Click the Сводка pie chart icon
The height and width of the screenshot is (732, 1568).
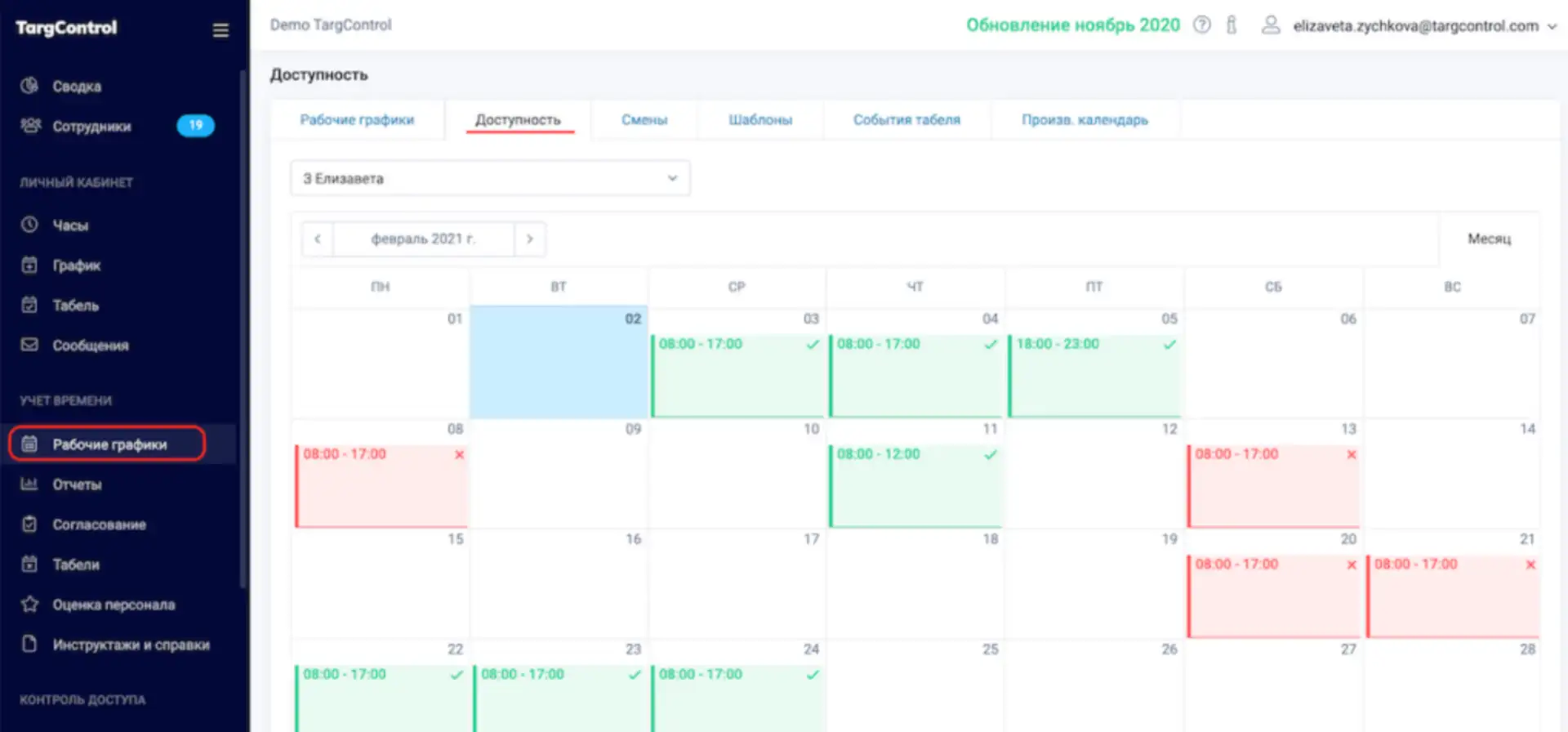[x=29, y=86]
